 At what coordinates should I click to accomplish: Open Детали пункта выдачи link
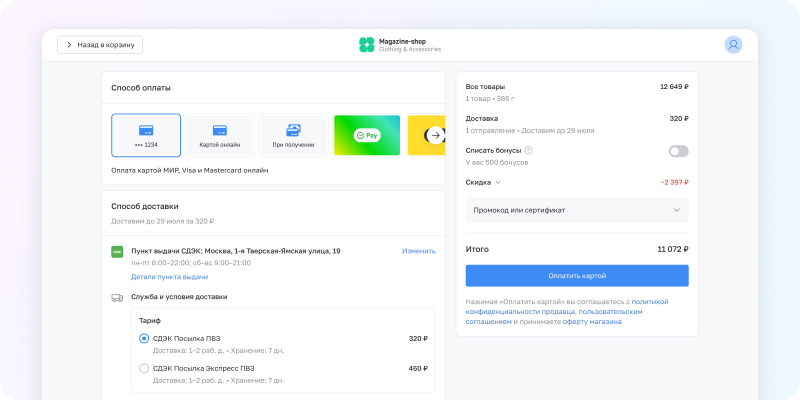coord(169,276)
